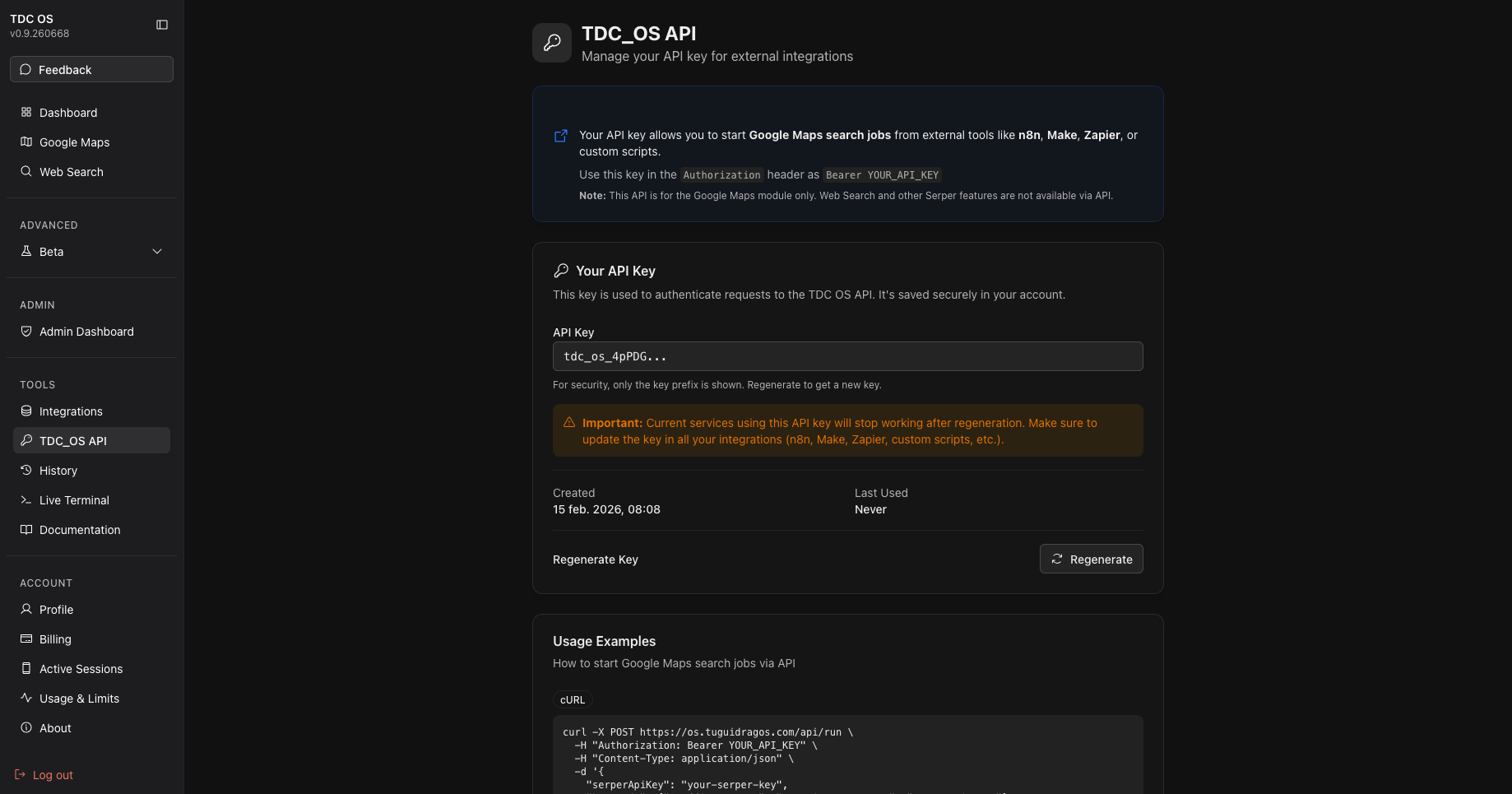Viewport: 1512px width, 794px height.
Task: Click the key icon next to Your API Key
Action: tap(561, 270)
